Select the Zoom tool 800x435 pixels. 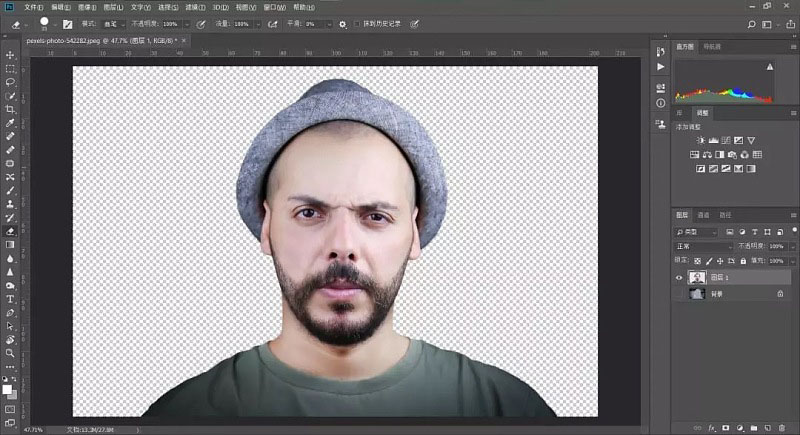[x=10, y=352]
